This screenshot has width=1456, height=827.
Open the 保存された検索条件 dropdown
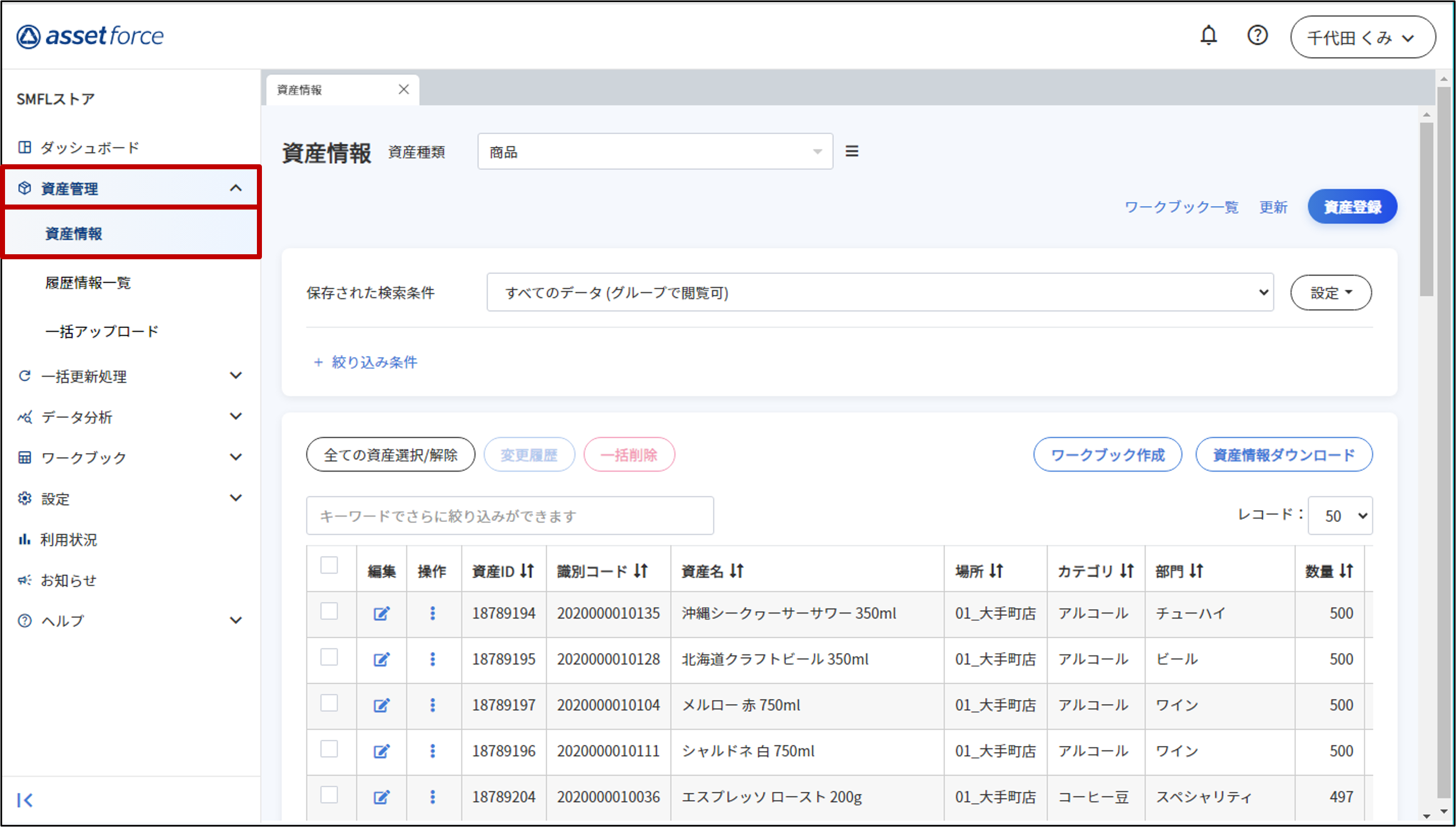click(x=879, y=292)
